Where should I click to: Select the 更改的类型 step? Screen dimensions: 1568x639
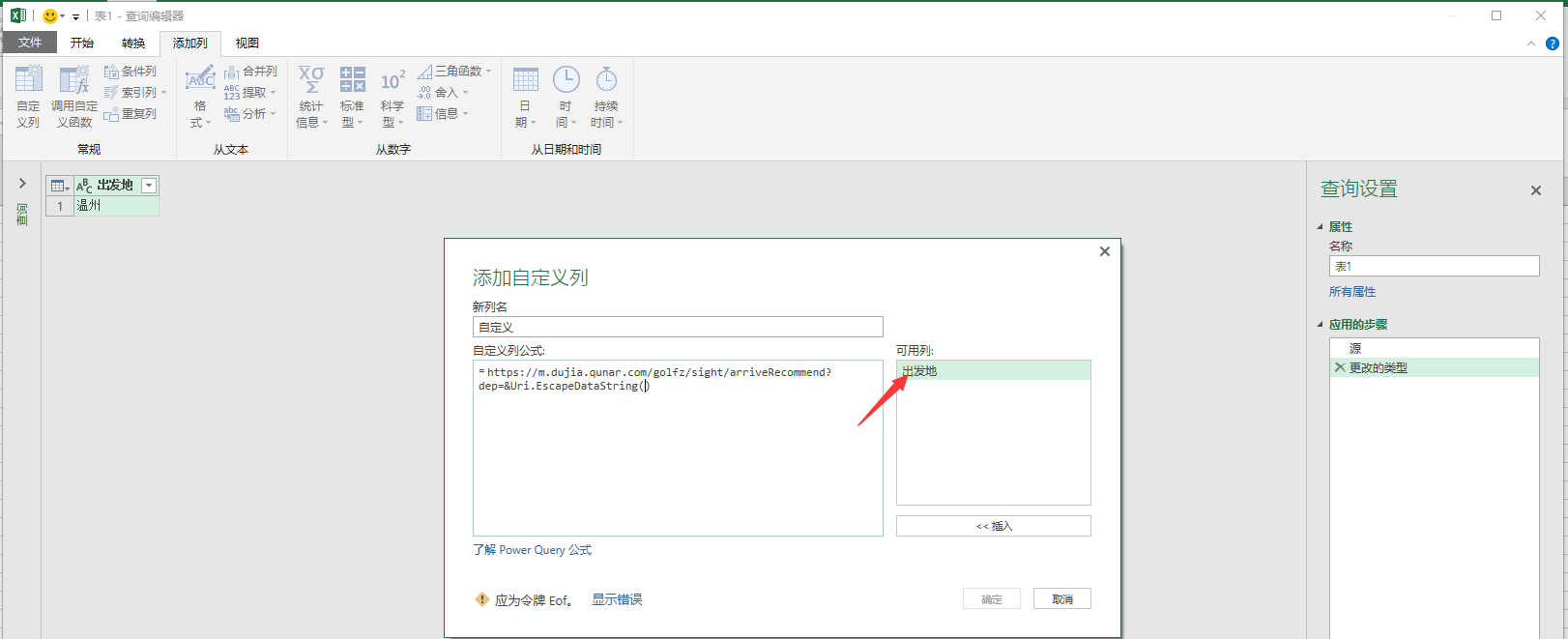pyautogui.click(x=1435, y=367)
